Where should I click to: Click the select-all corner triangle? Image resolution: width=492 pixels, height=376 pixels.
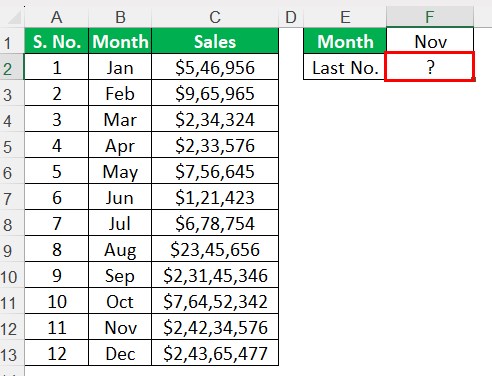(x=14, y=17)
